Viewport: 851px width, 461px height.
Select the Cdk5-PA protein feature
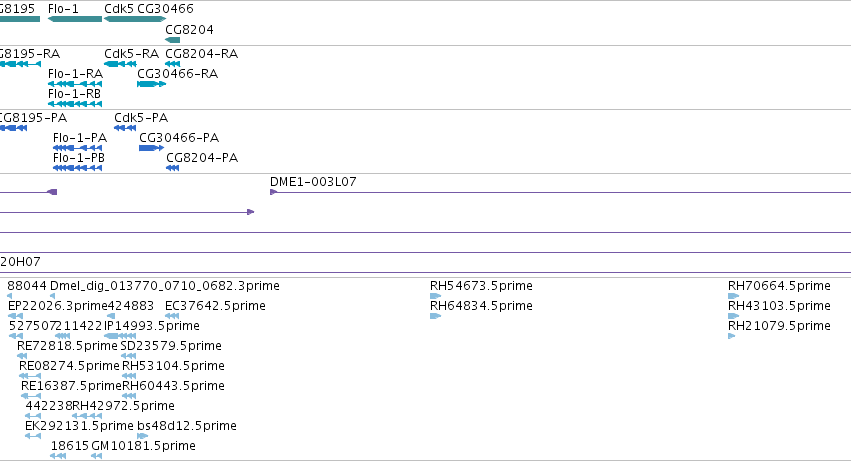[125, 128]
